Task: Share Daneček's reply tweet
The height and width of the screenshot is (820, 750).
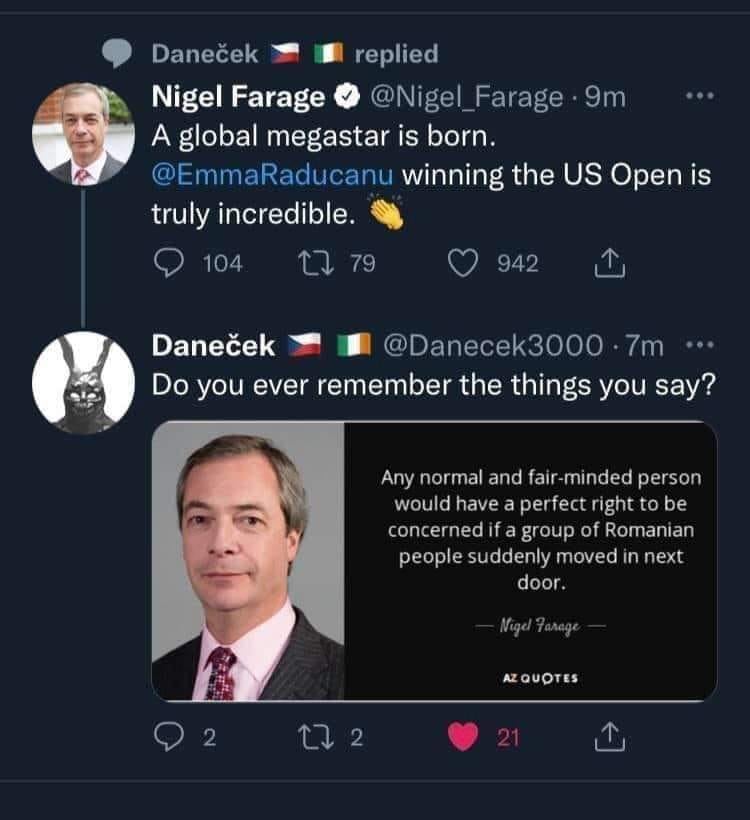Action: click(608, 739)
